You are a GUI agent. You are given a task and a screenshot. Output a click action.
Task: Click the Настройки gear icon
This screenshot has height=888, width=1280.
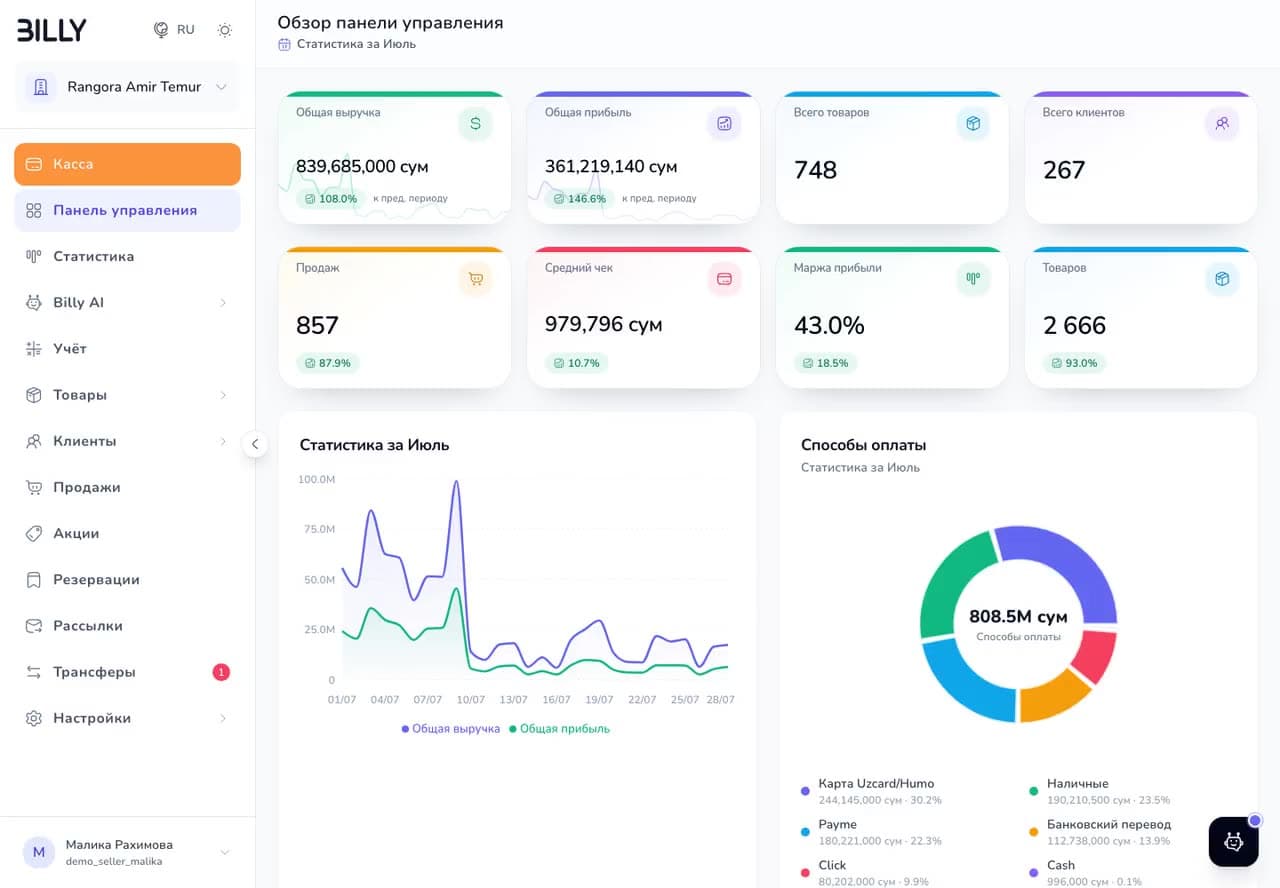[x=34, y=718]
